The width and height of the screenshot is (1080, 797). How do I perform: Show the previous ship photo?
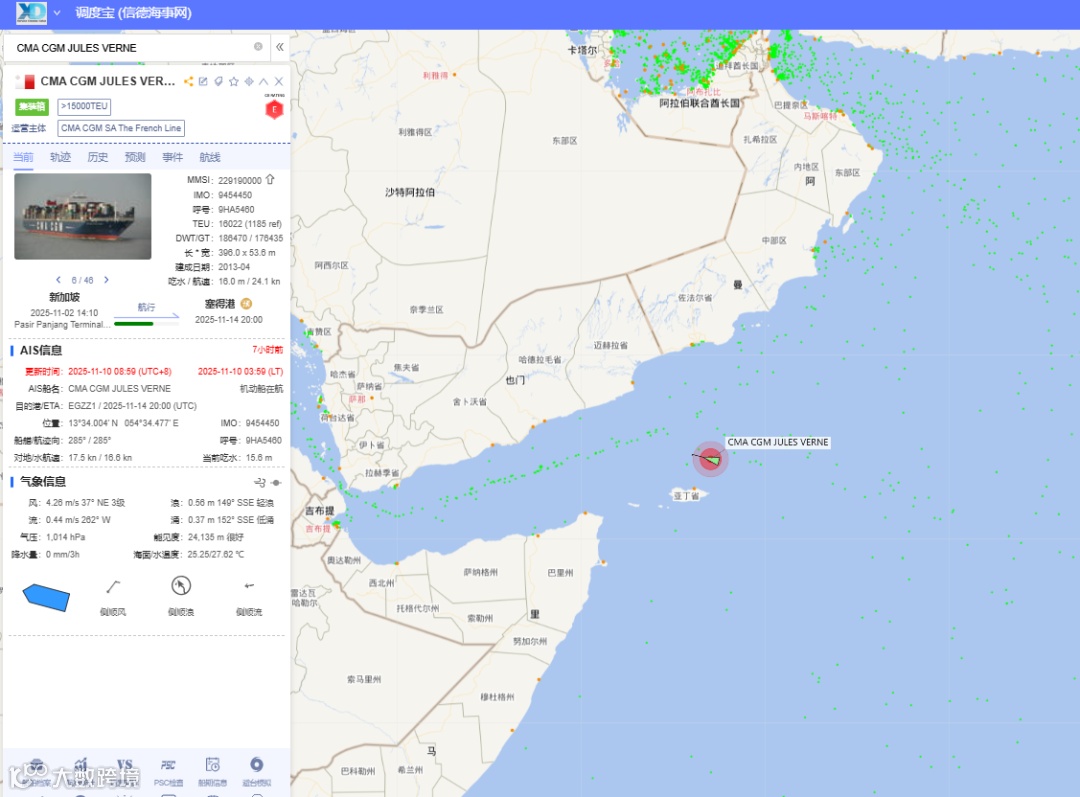click(x=59, y=280)
